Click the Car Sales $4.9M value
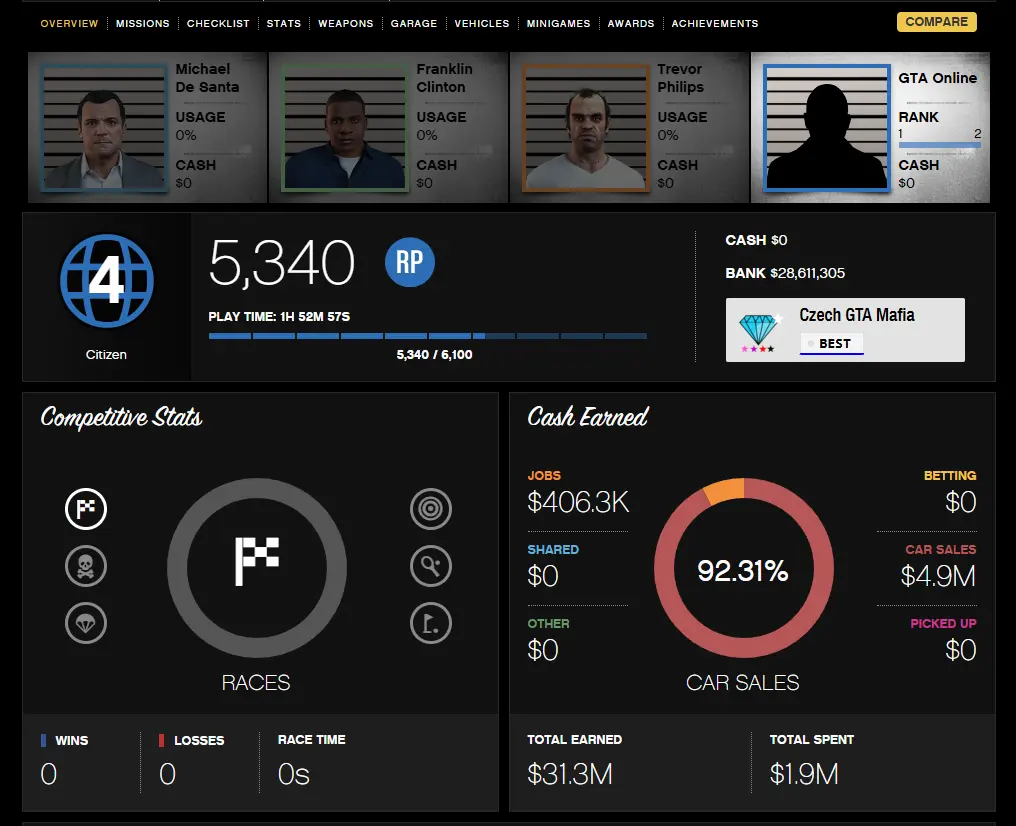This screenshot has width=1016, height=826. tap(938, 576)
